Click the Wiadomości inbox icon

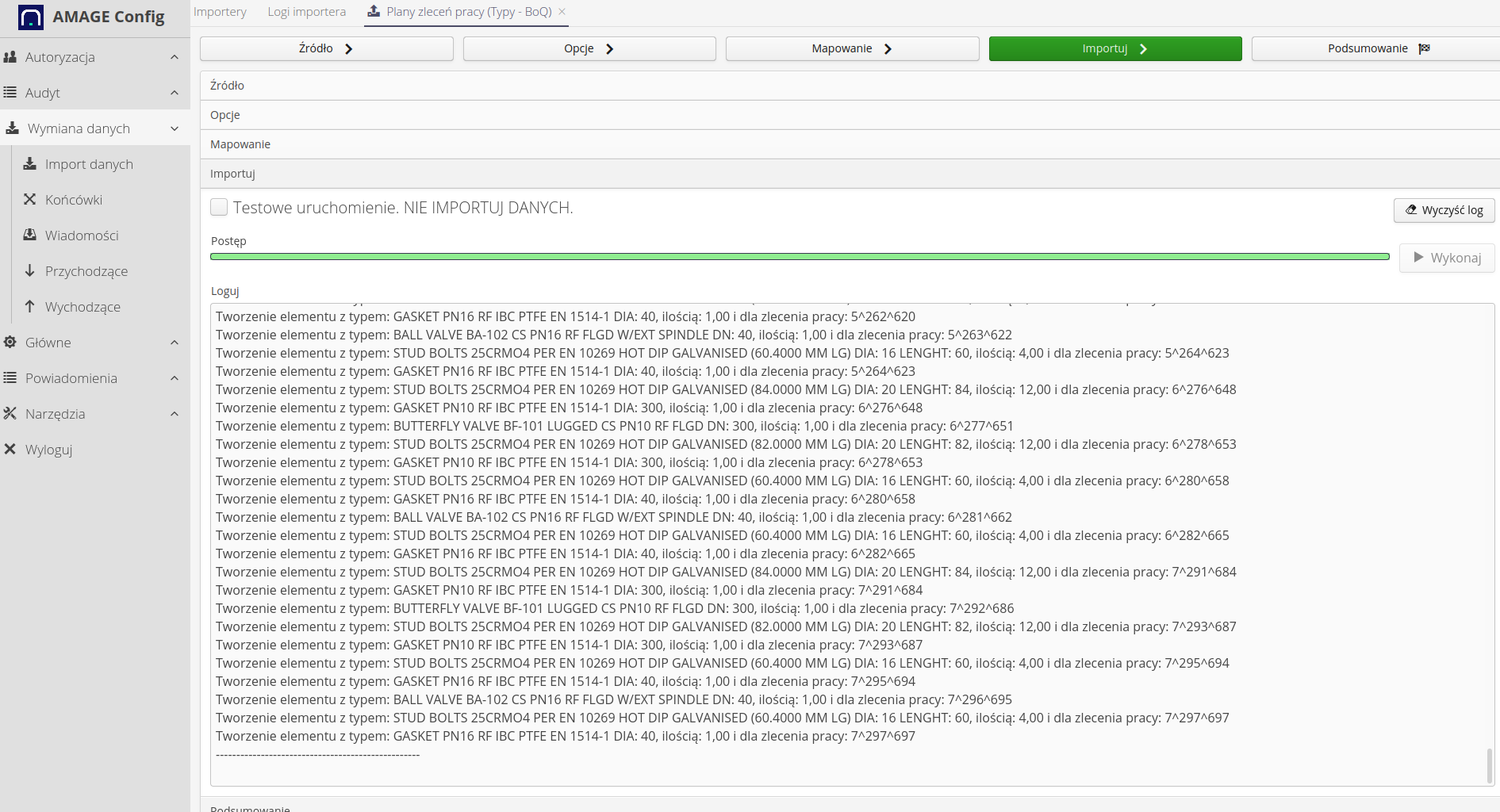30,236
